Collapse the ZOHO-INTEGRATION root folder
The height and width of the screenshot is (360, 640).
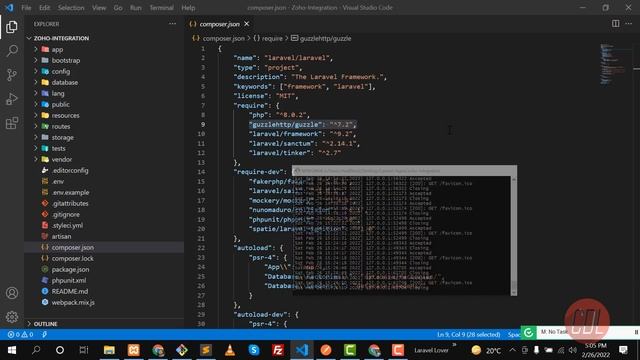point(61,38)
